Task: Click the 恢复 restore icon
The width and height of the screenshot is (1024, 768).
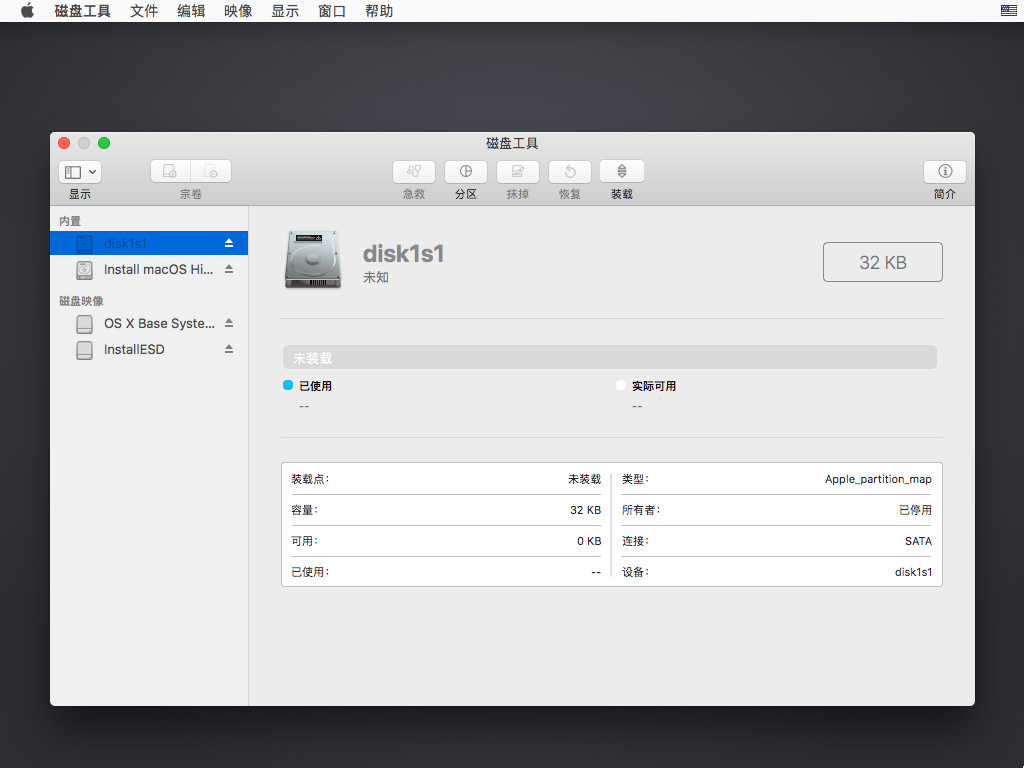Action: (x=569, y=172)
